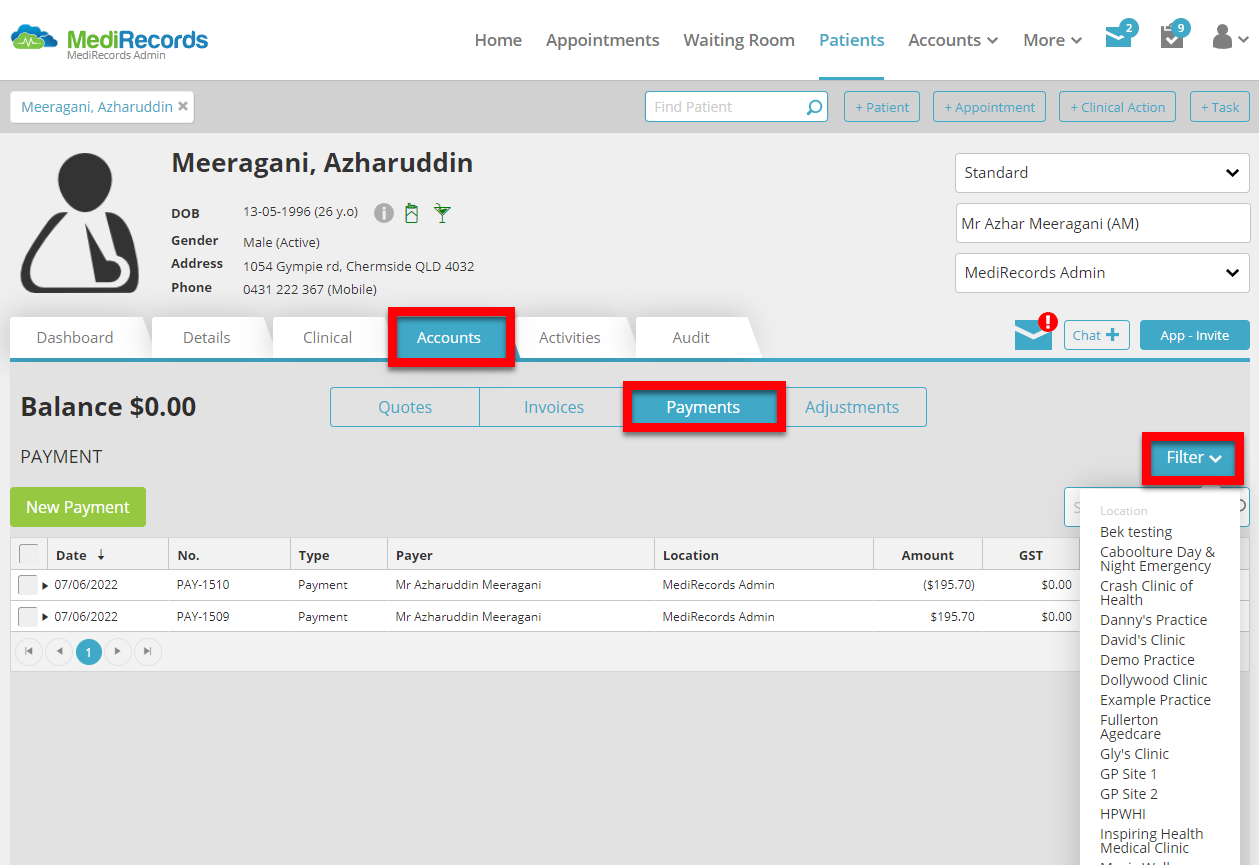Select Crash Clinic of Health location
Image resolution: width=1259 pixels, height=865 pixels.
click(x=1146, y=593)
